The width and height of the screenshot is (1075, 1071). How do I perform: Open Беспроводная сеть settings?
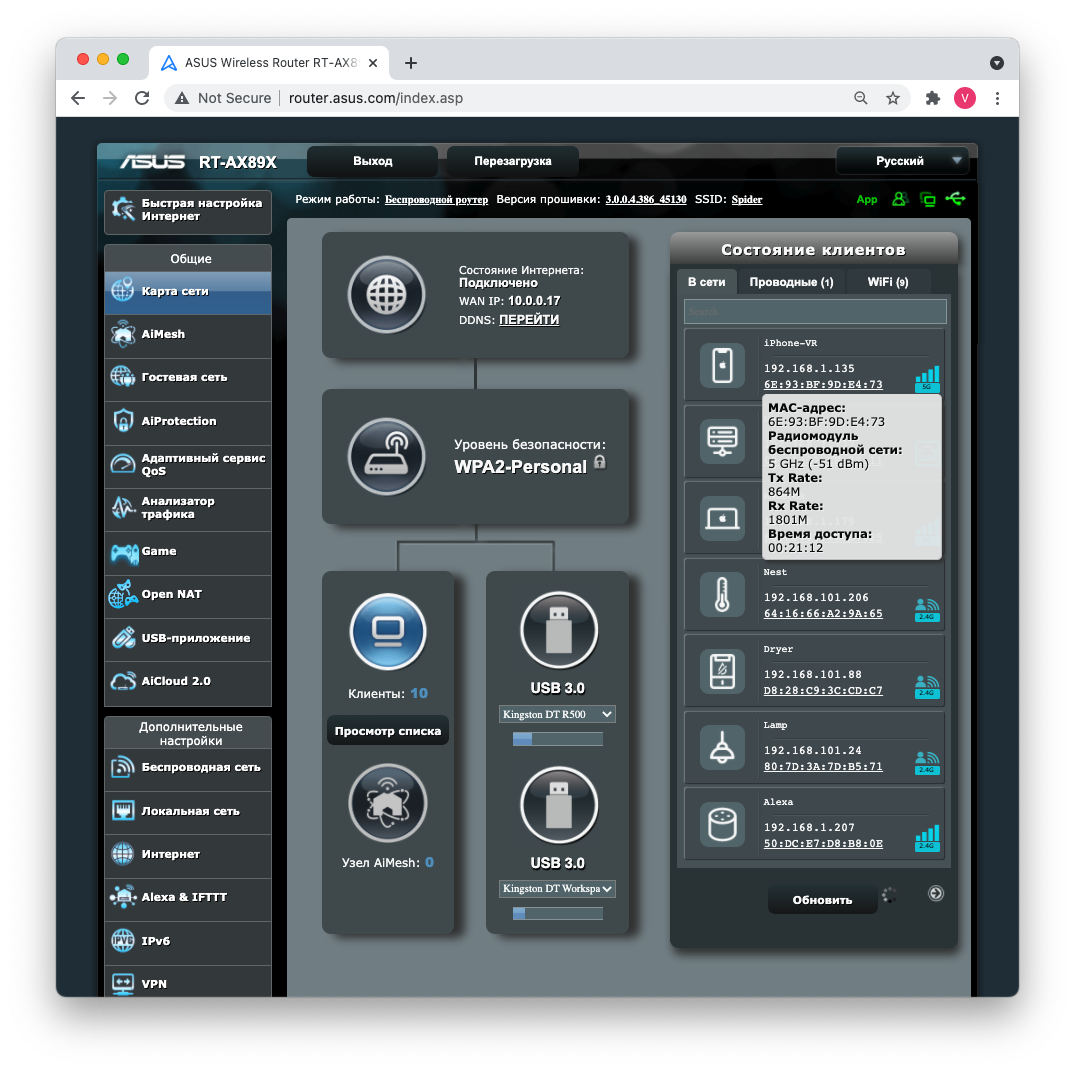pos(188,768)
